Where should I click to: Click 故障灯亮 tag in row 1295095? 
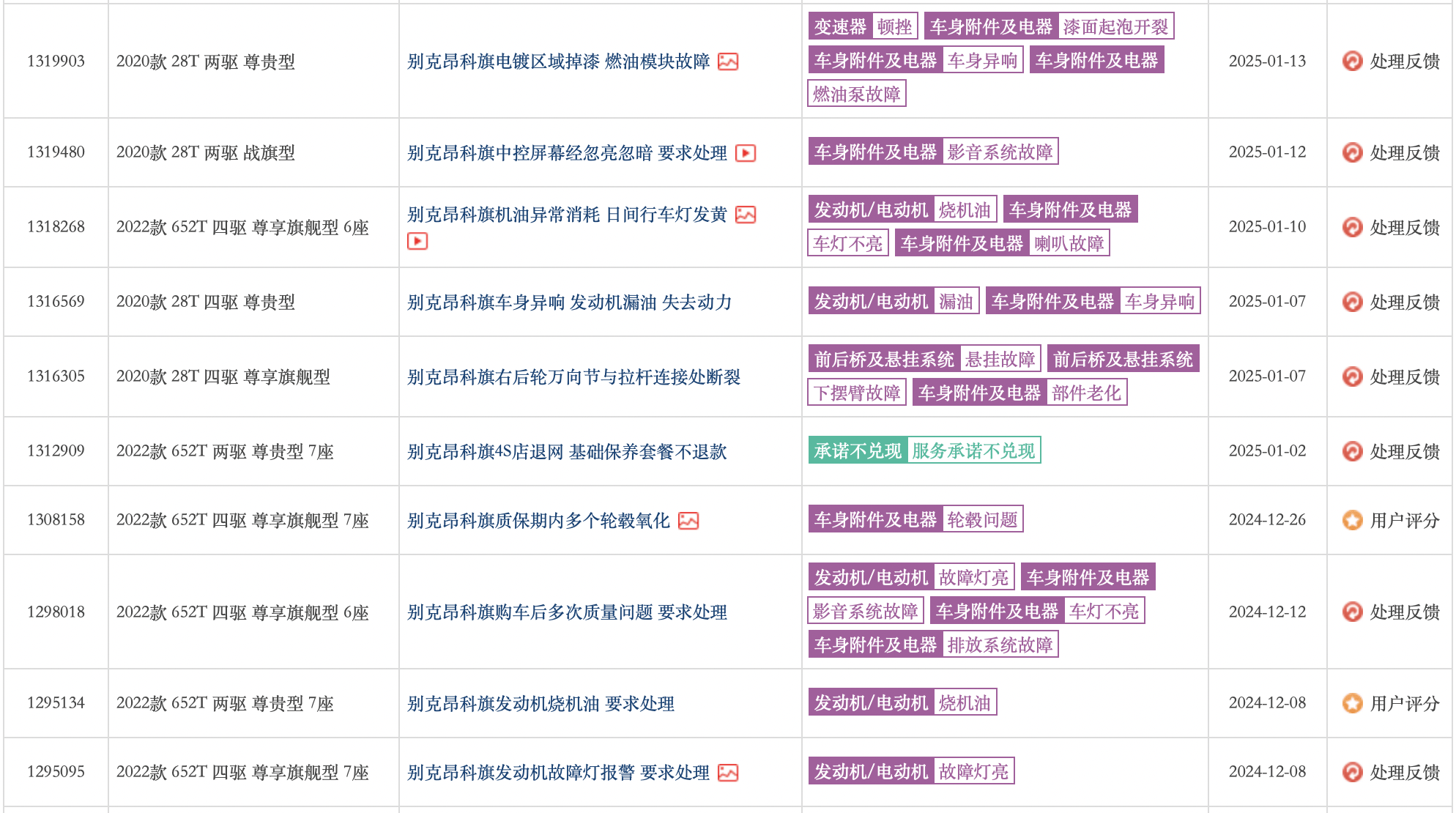click(x=973, y=772)
